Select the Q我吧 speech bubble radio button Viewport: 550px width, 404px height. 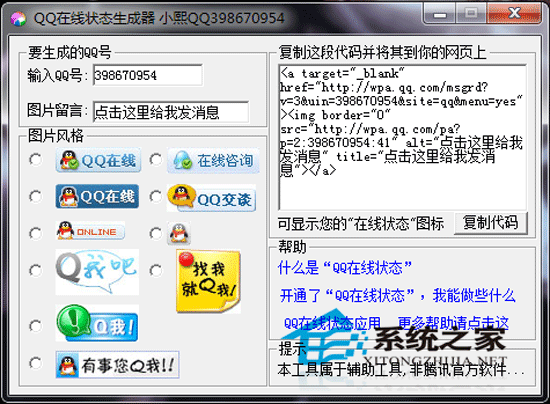(x=35, y=271)
